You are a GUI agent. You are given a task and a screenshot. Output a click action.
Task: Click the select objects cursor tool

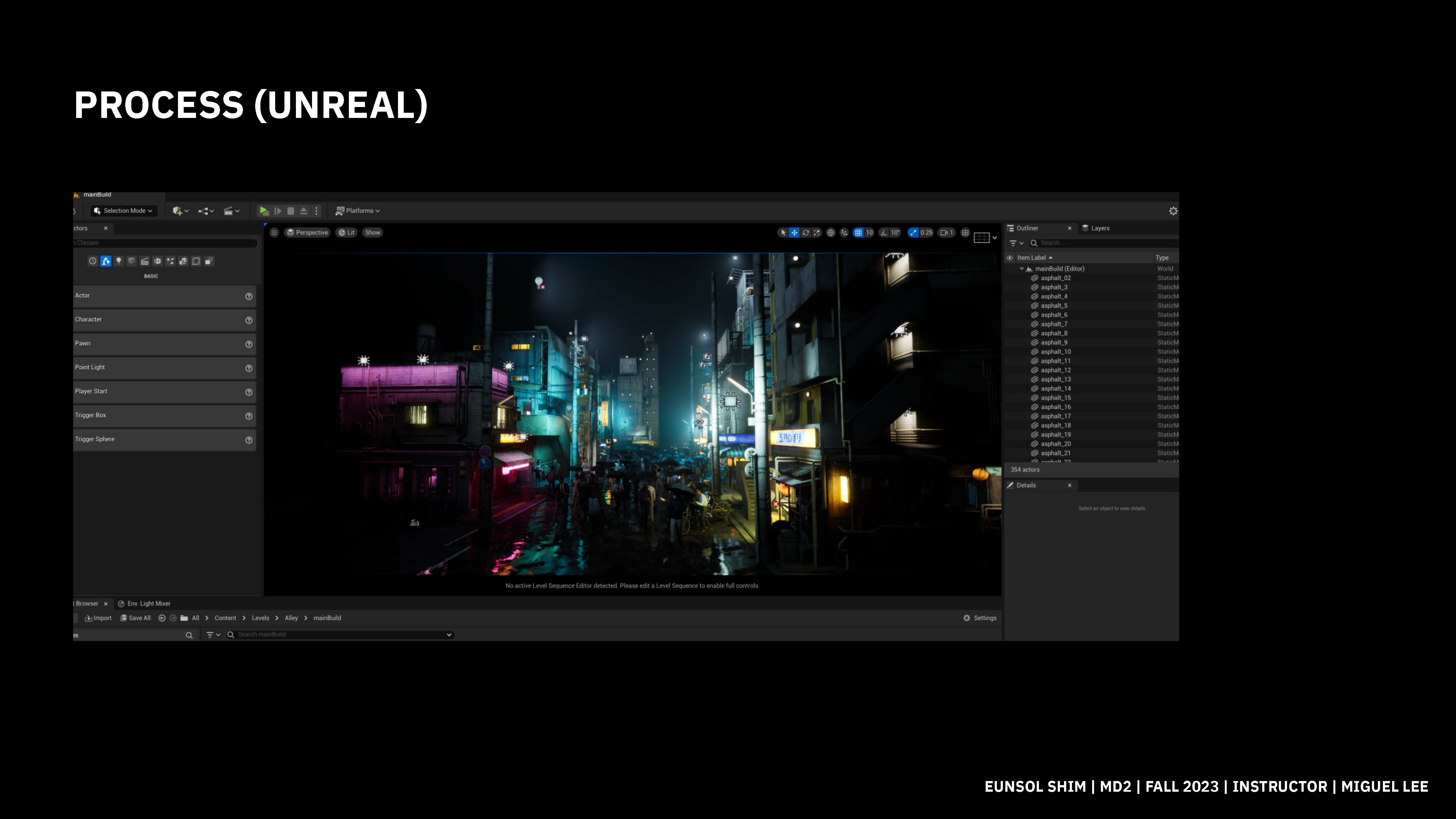783,232
